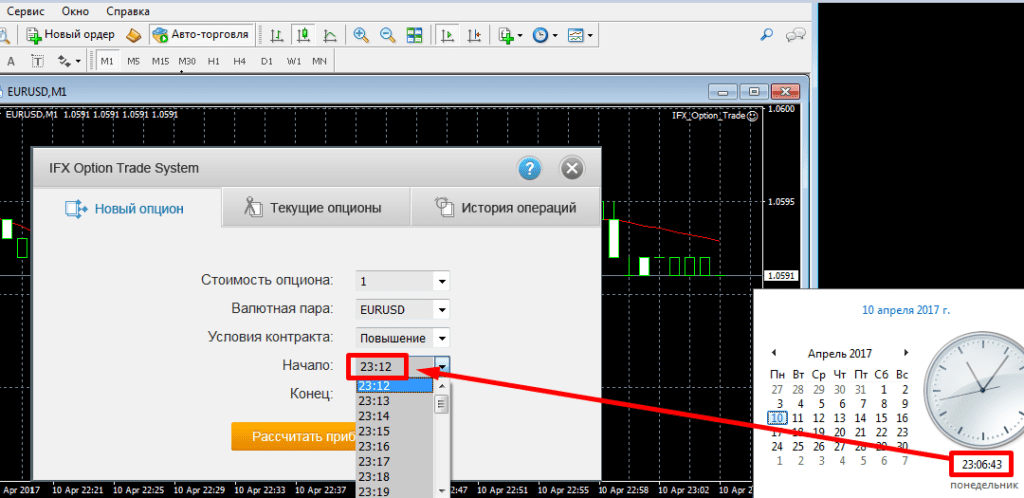Select day 23 in the calendar

click(x=903, y=432)
